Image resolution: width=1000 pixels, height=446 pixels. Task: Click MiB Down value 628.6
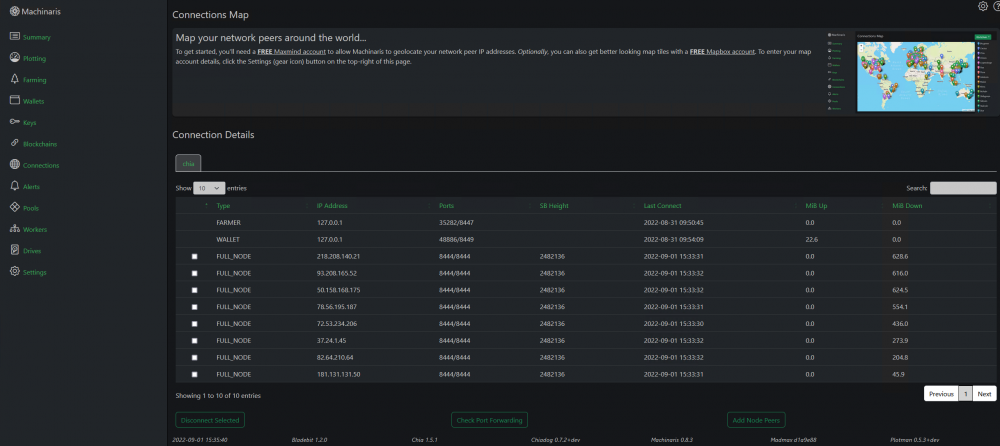pyautogui.click(x=900, y=256)
